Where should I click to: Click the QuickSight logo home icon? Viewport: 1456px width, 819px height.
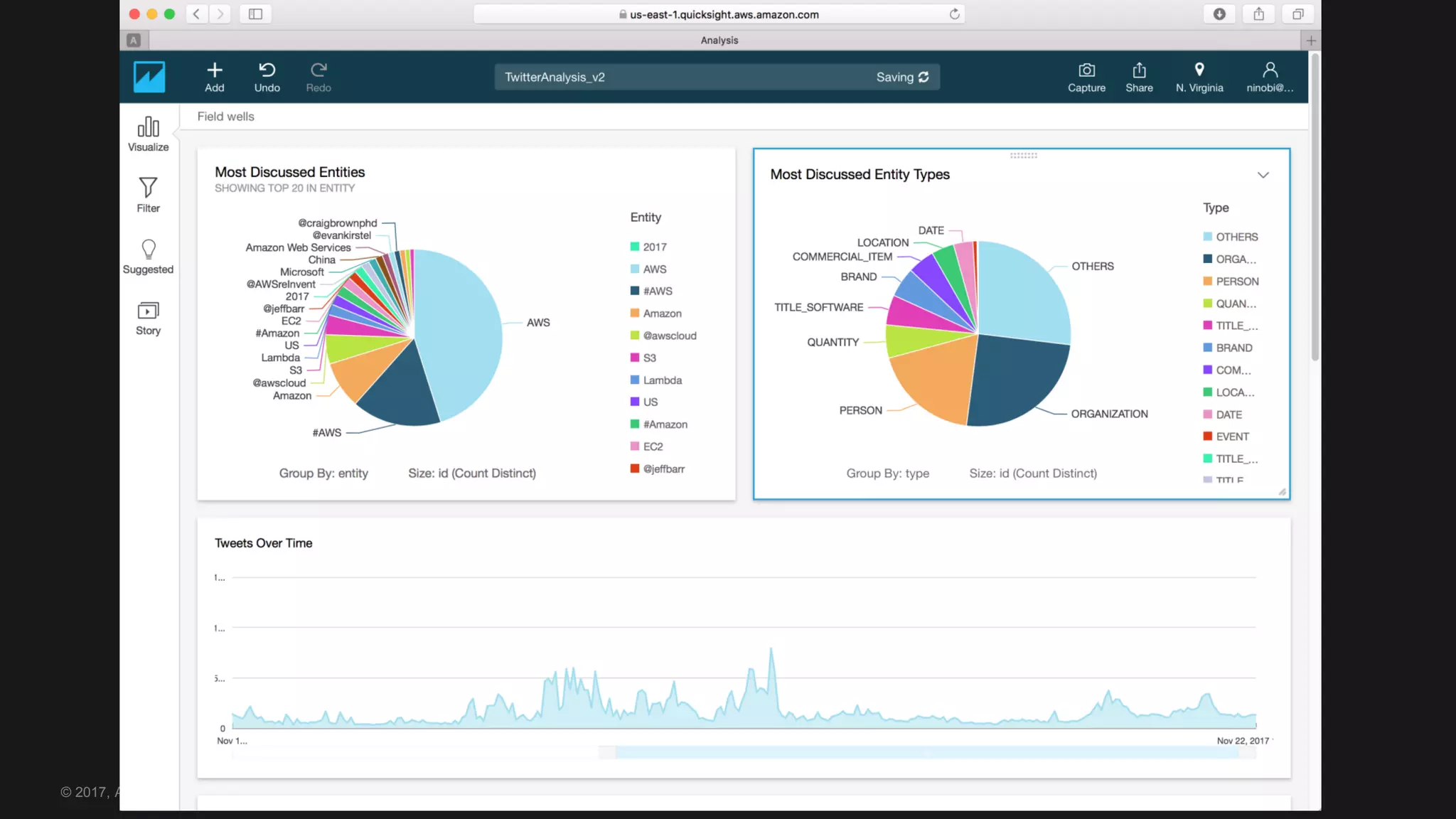click(x=149, y=77)
